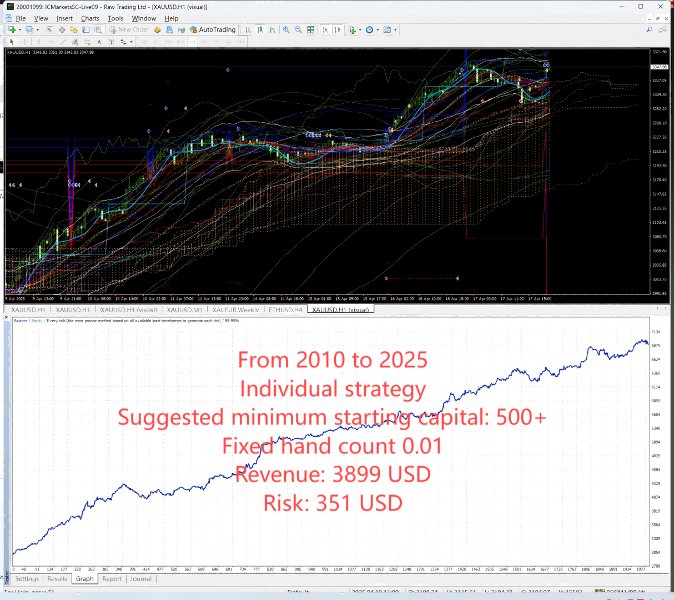
Task: Zoom in on the chart
Action: click(286, 30)
